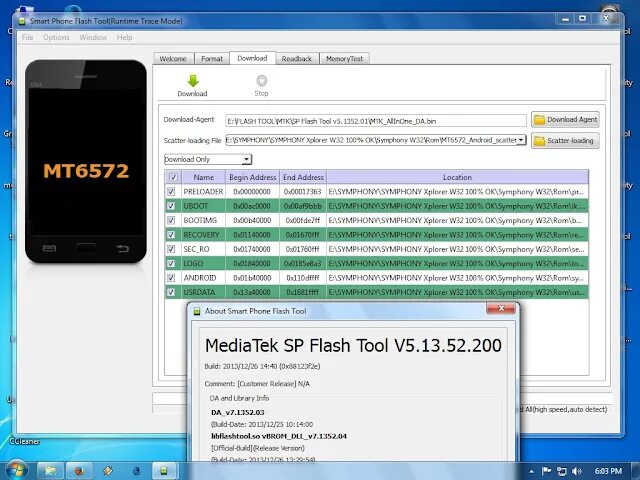
Task: Click the End Address column header
Action: (x=303, y=178)
